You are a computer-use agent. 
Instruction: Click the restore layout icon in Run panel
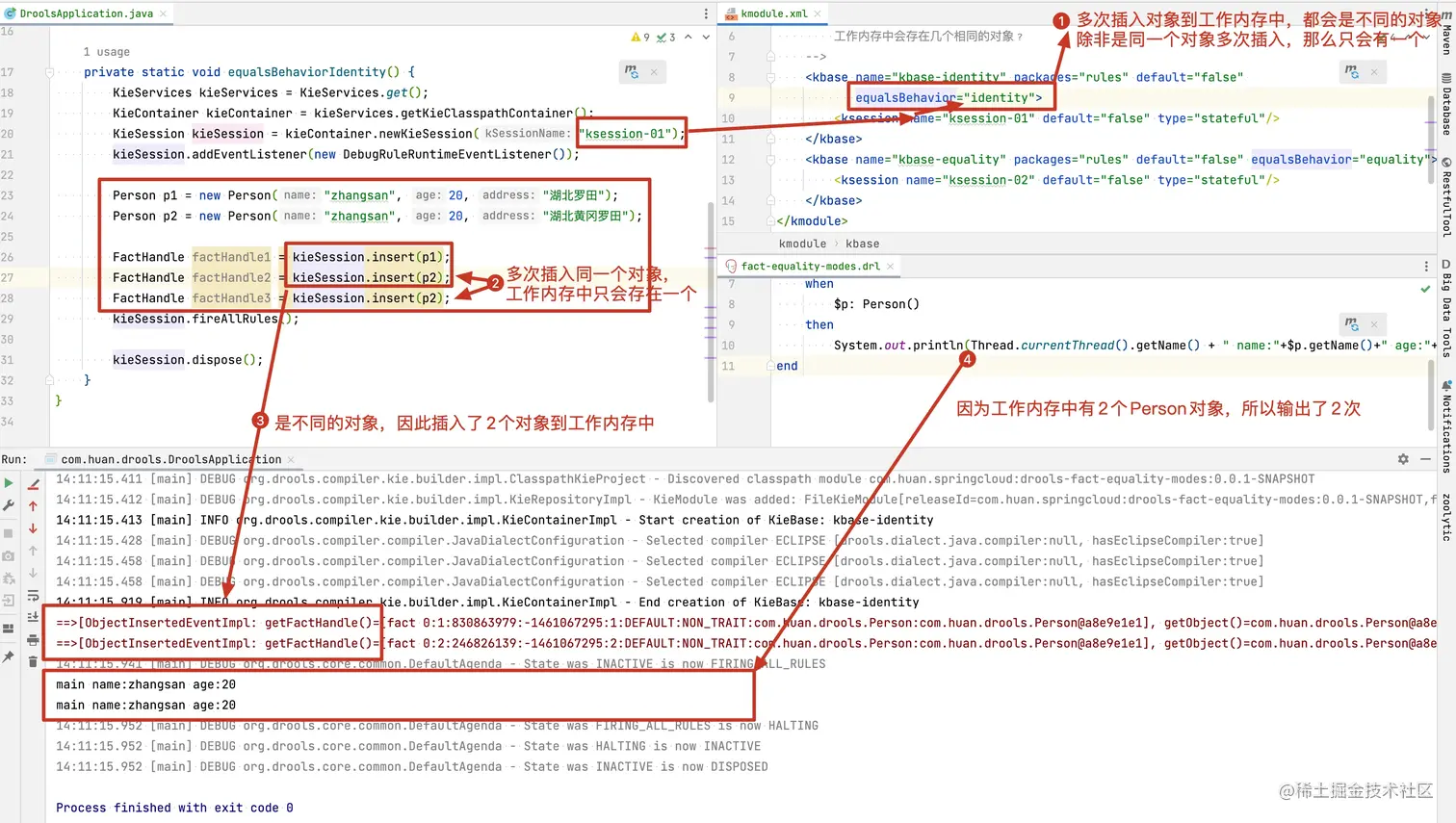(9, 629)
